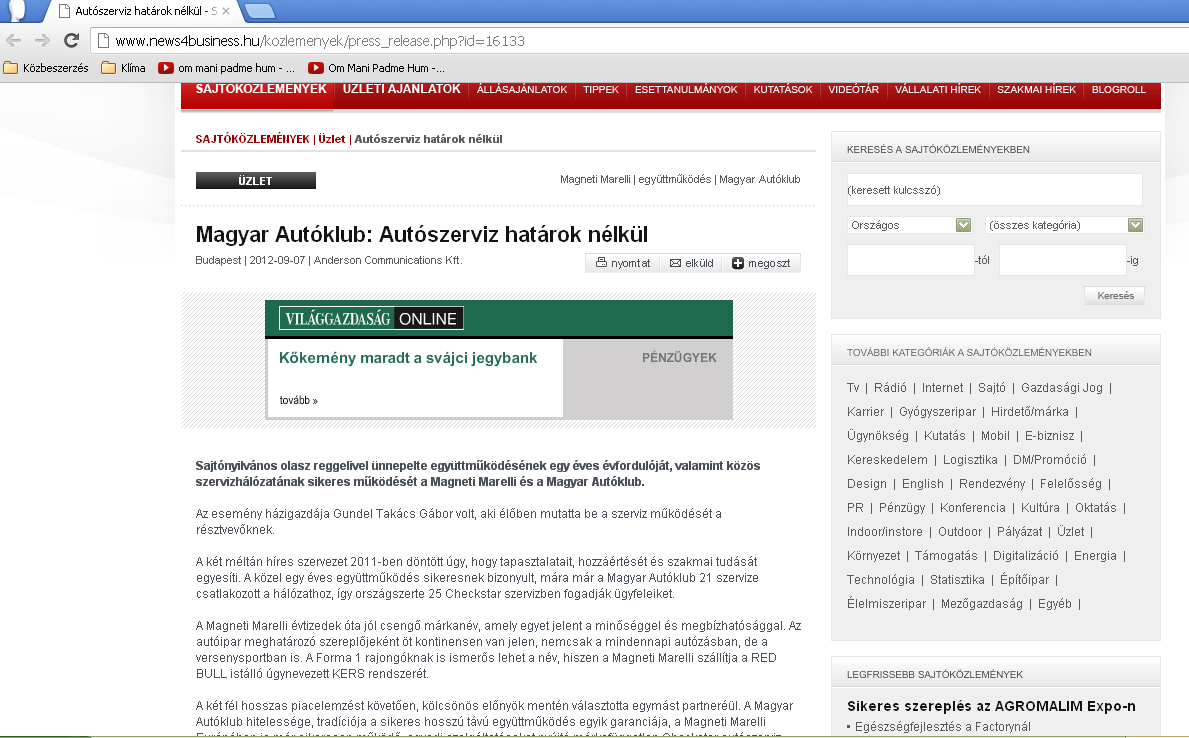Image resolution: width=1189 pixels, height=738 pixels.
Task: Open the Hirdető/márka category link
Action: coord(1030,412)
